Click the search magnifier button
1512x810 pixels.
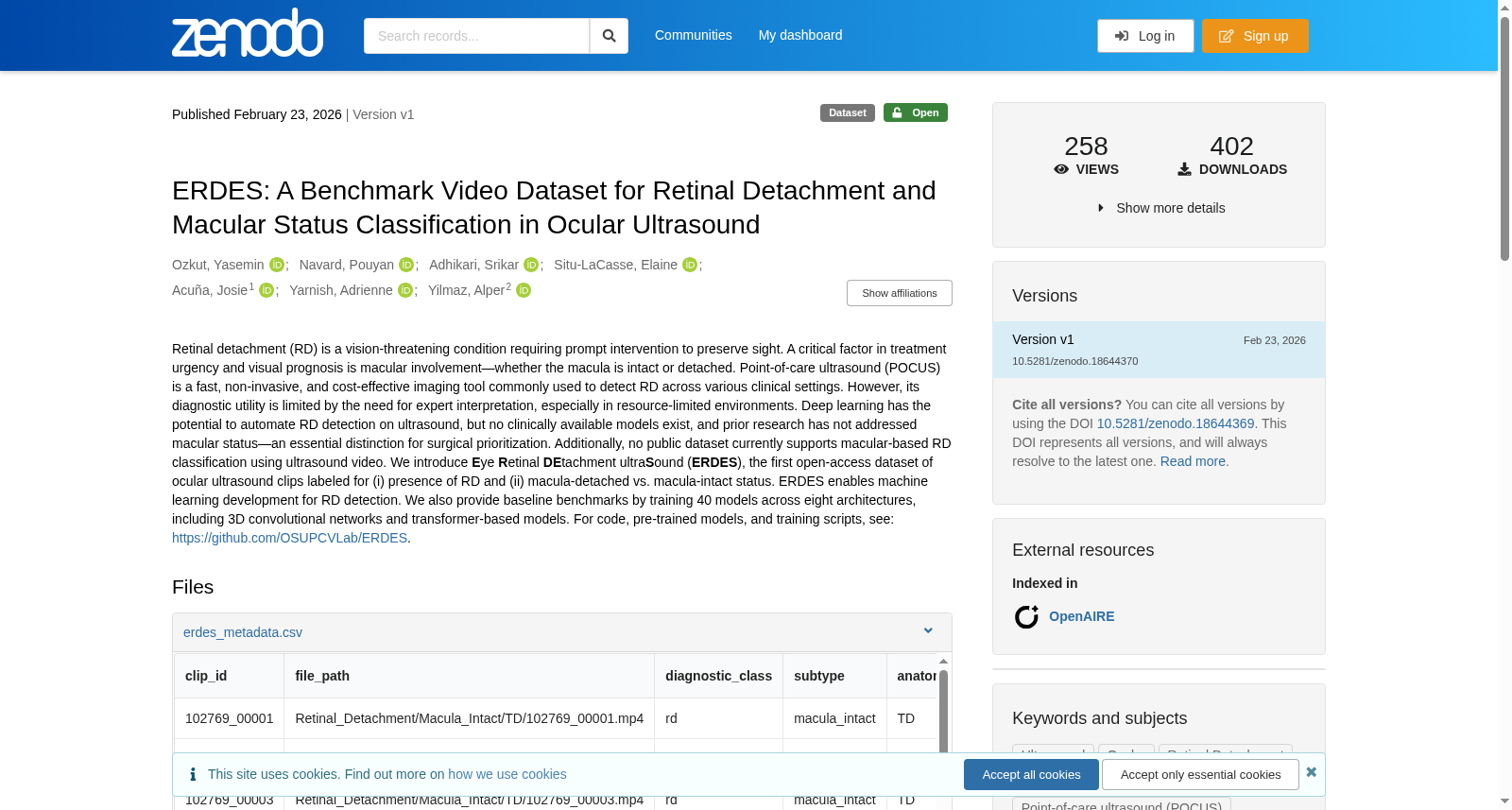click(610, 36)
